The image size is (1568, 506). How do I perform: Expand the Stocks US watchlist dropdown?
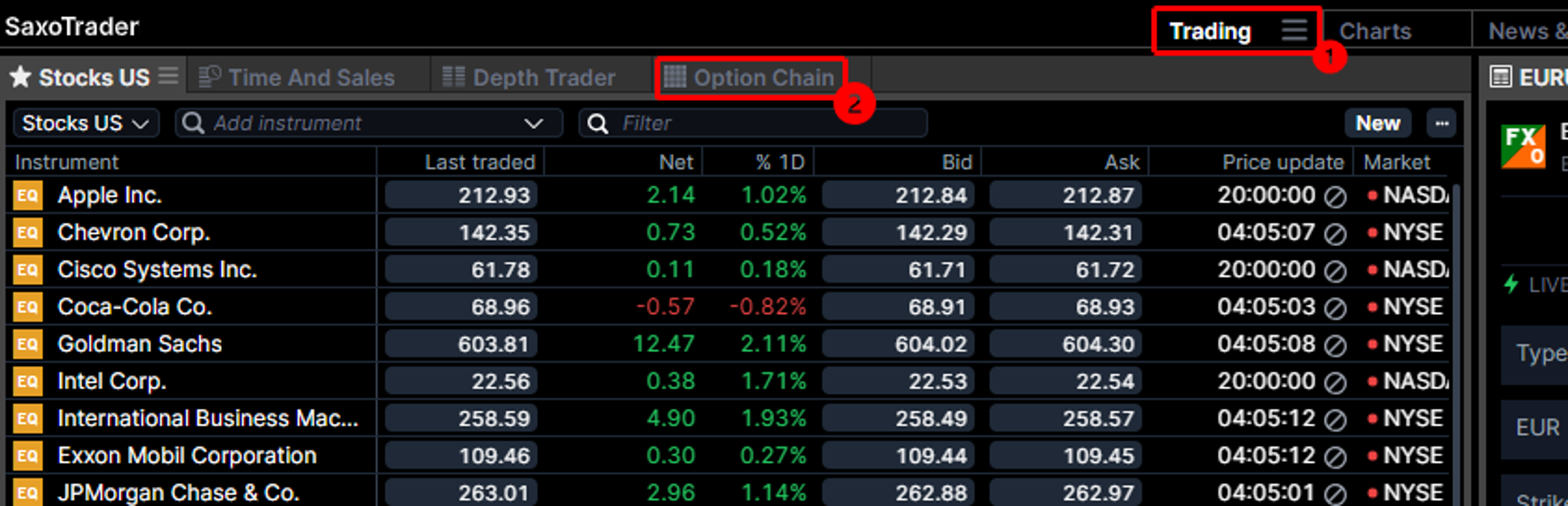(x=86, y=123)
